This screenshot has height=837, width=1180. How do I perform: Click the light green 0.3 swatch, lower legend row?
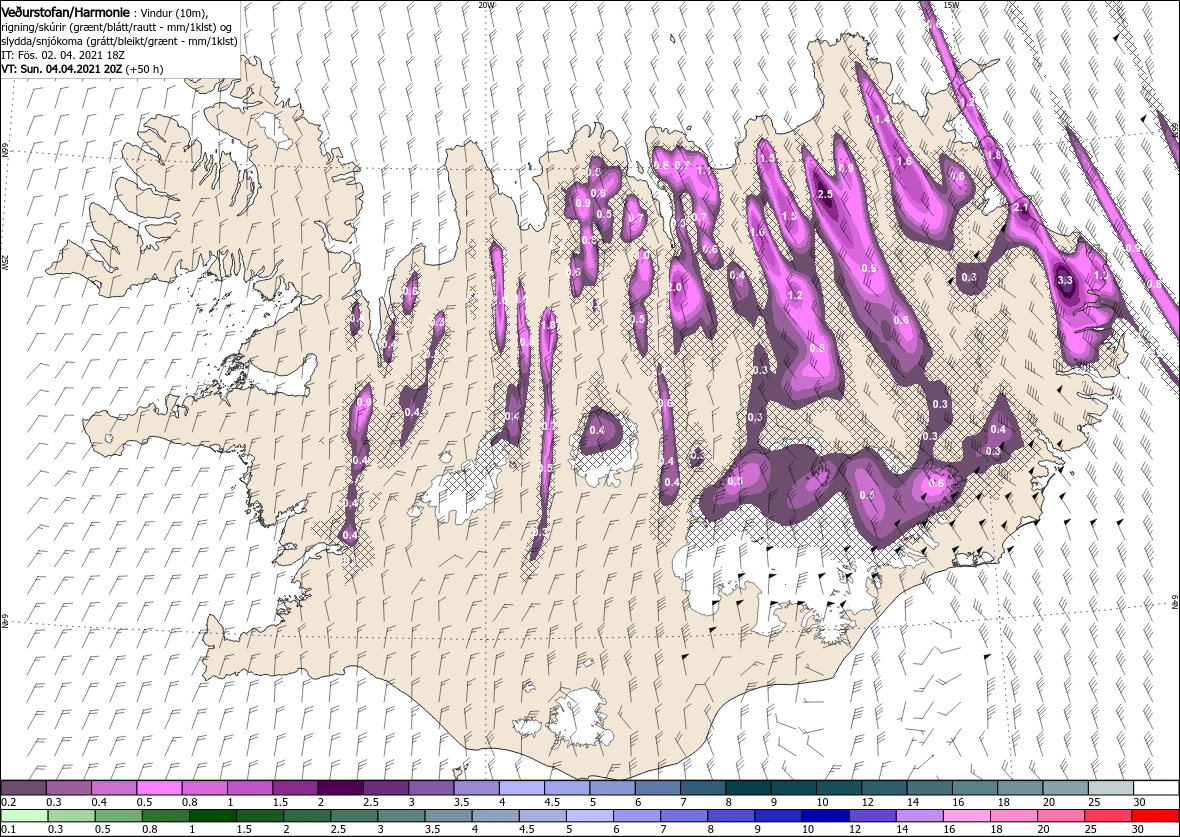[71, 816]
